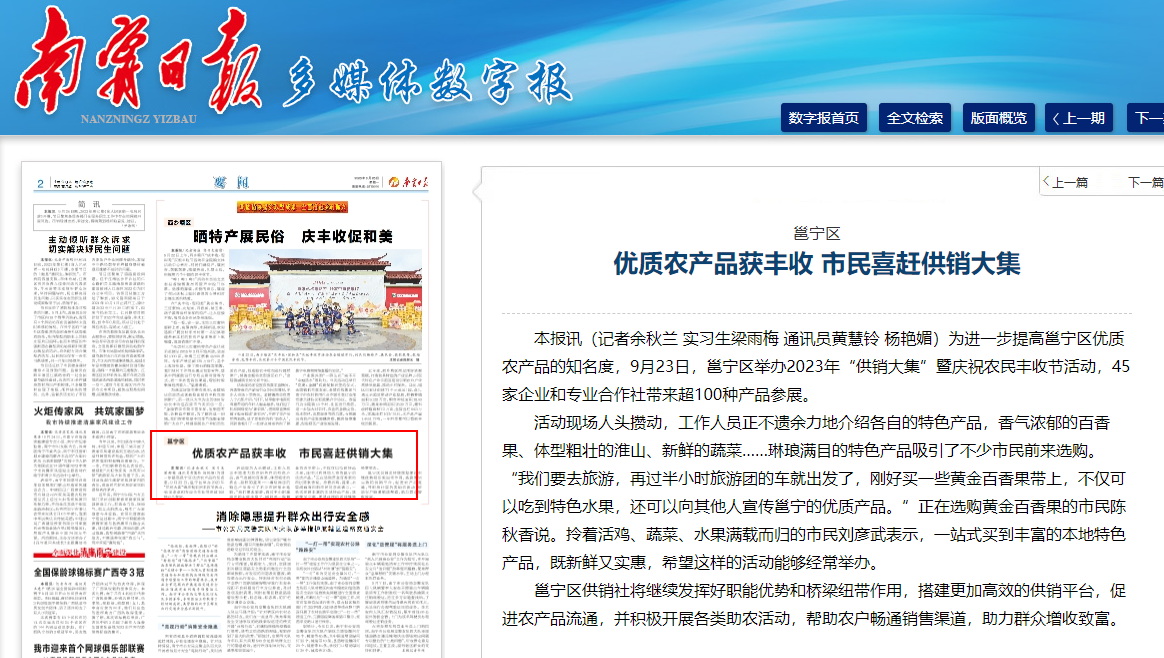Click the 多媒体数字报 title text
1164x658 pixels.
click(428, 80)
